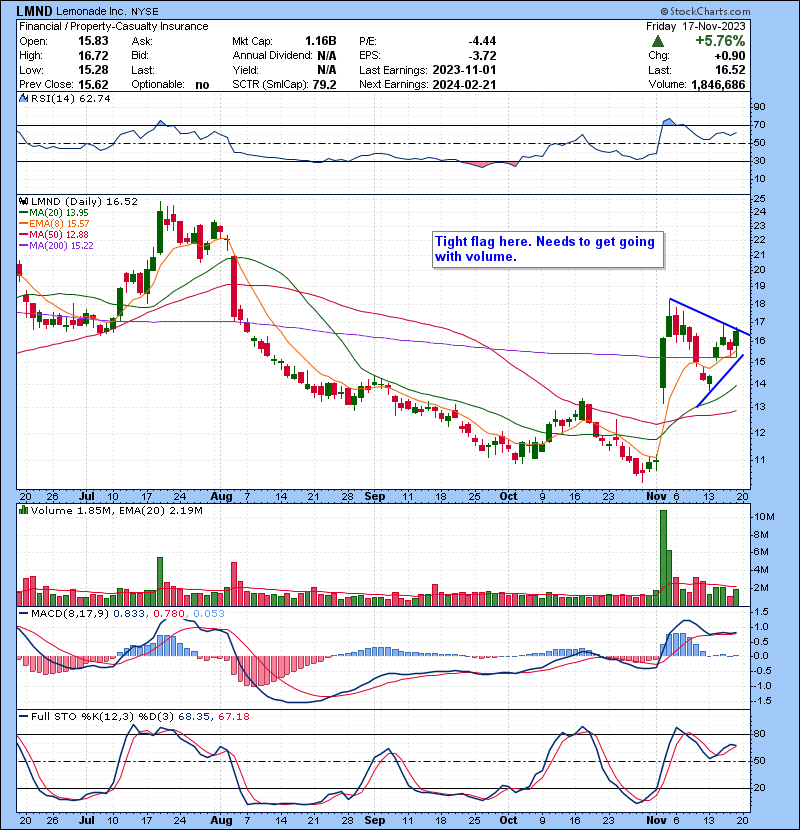Click the Prev Close value 15.62
The image size is (800, 830).
click(93, 85)
